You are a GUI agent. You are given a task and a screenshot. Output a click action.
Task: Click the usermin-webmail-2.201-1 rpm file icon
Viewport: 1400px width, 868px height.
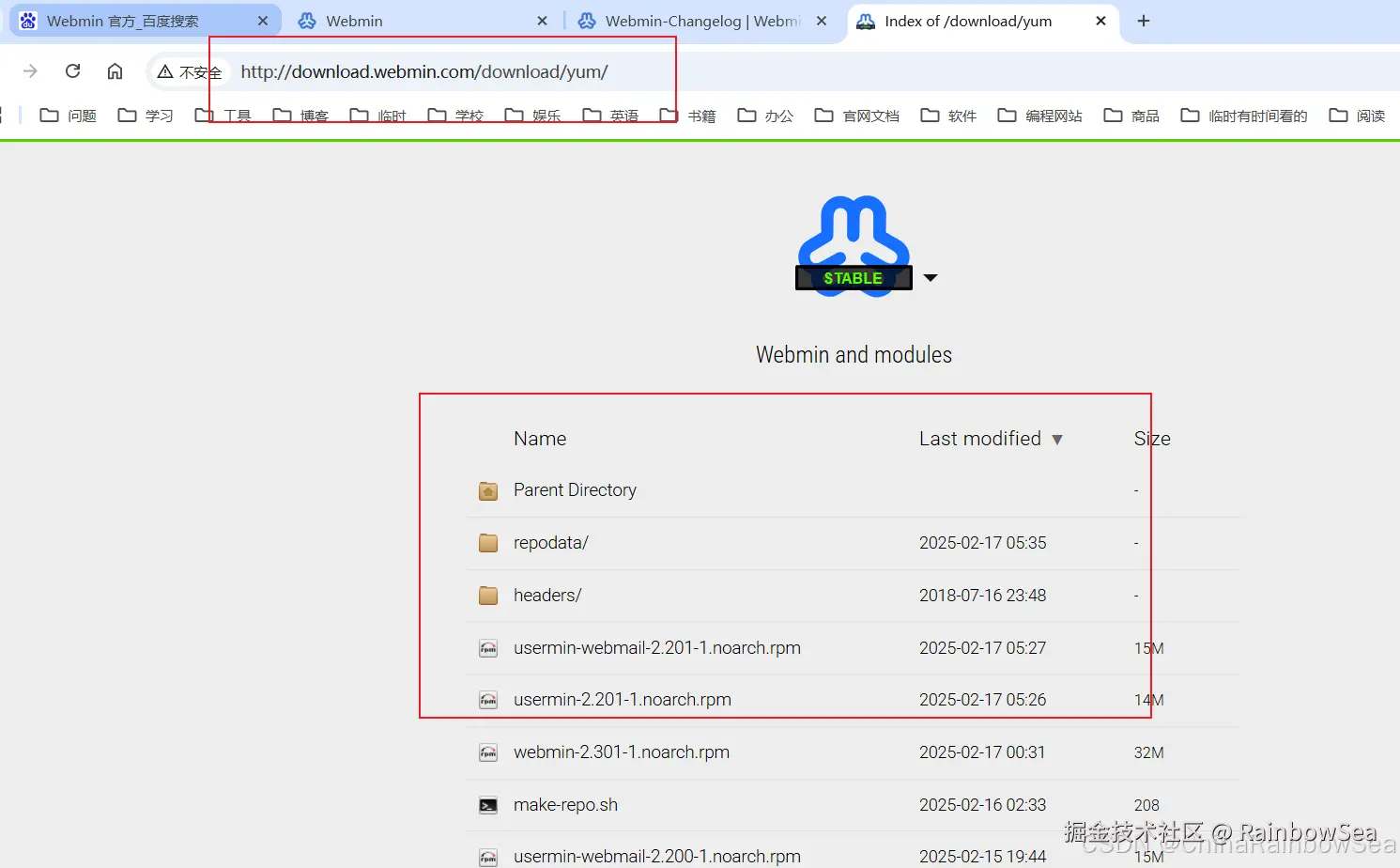tap(488, 648)
